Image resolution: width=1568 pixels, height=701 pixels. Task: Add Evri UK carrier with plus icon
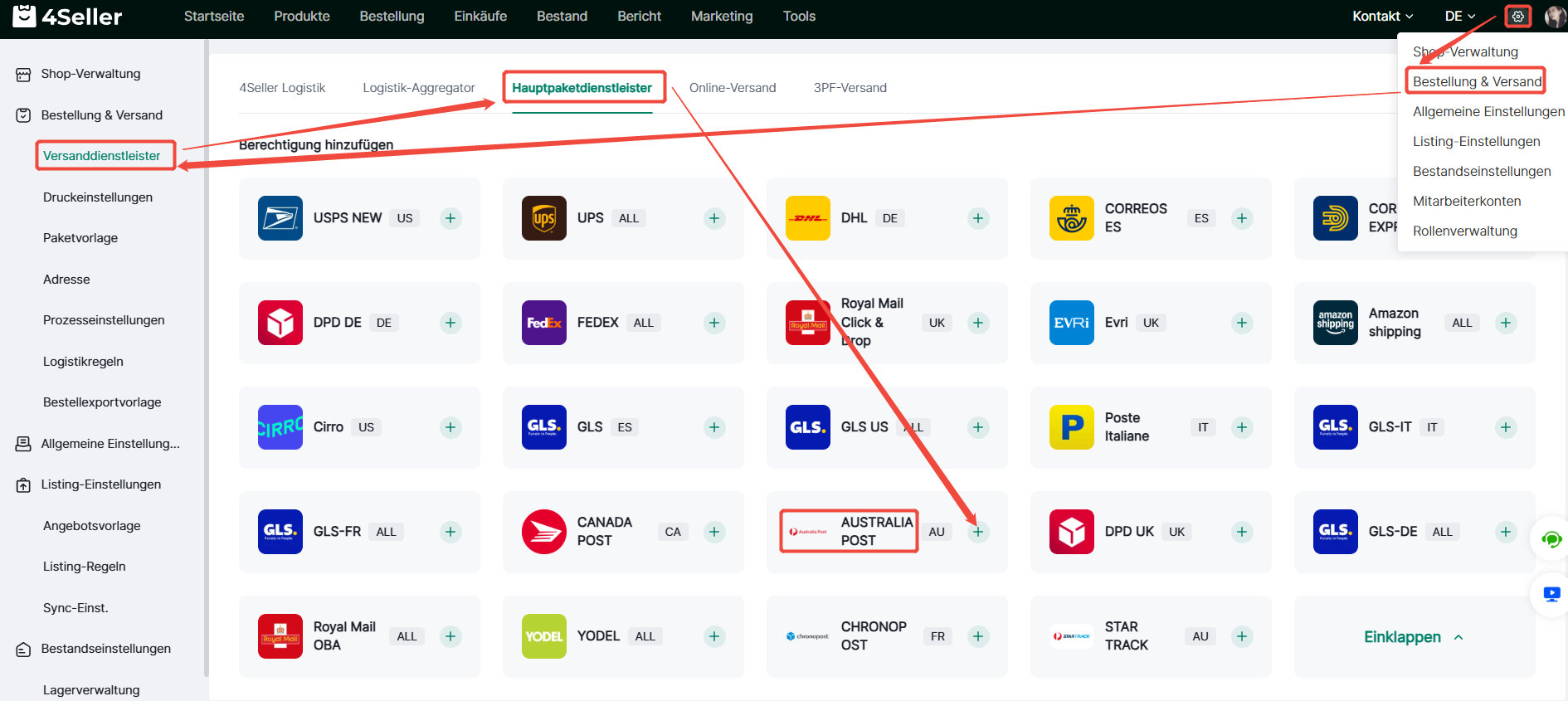click(1242, 323)
